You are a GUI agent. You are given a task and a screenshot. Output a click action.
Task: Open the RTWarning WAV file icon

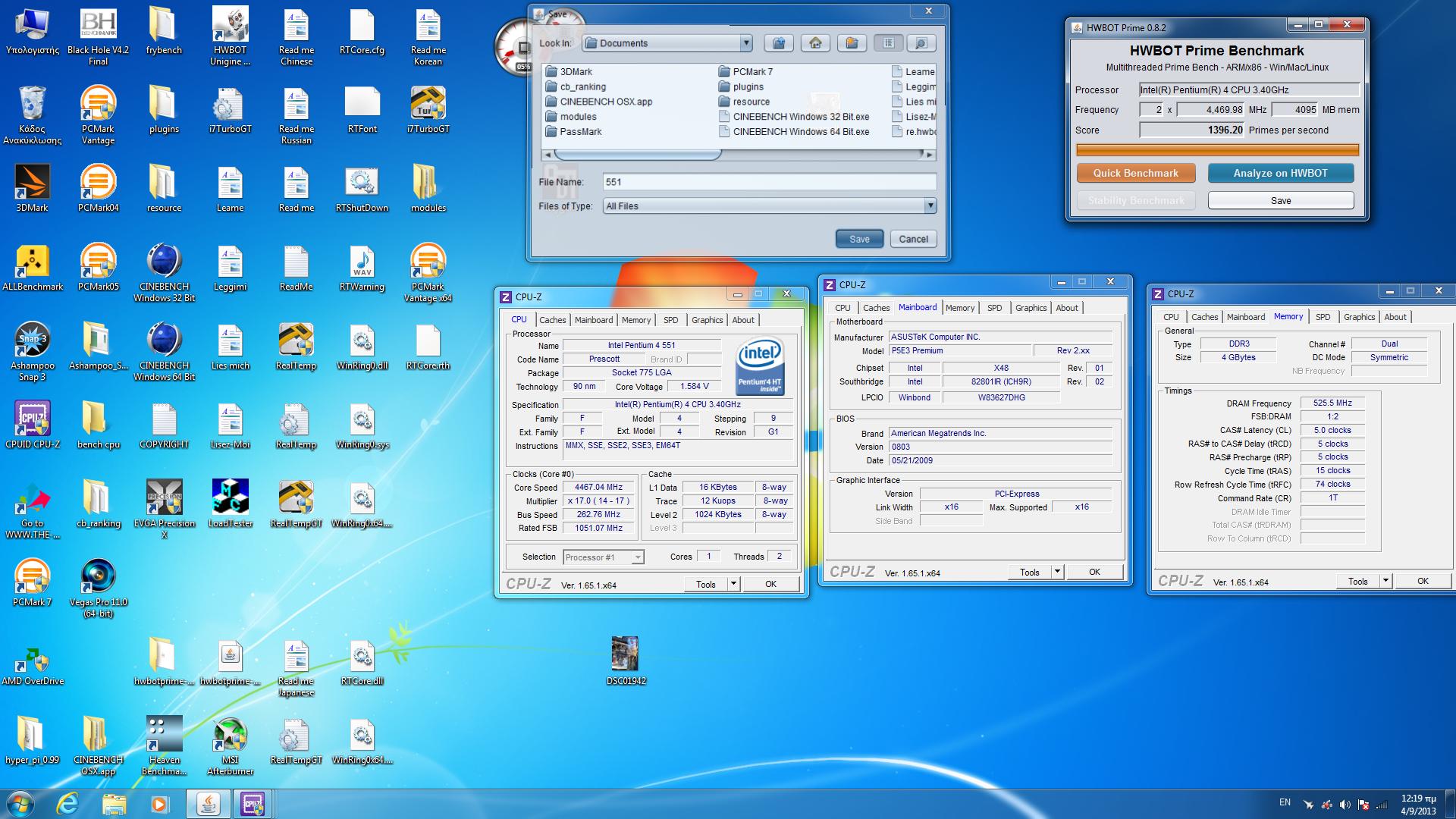pyautogui.click(x=362, y=267)
